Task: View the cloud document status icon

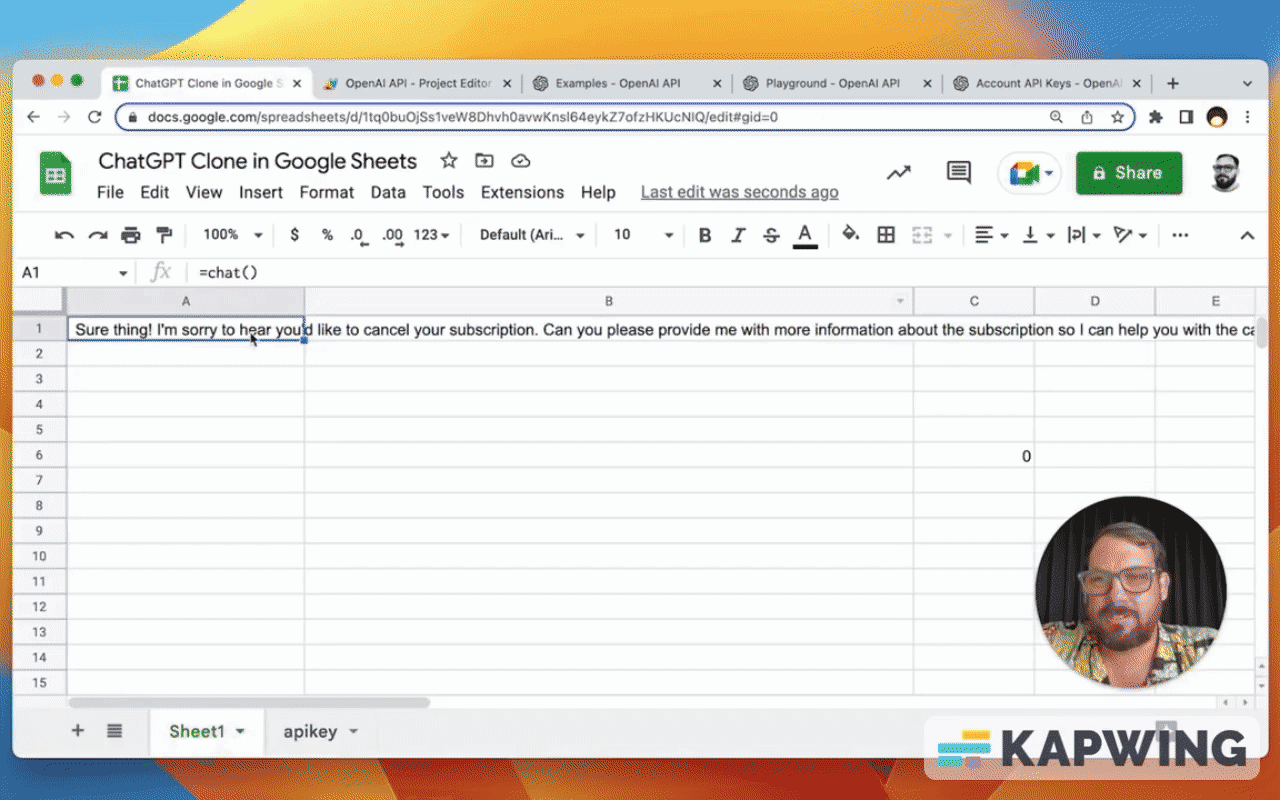Action: [x=520, y=161]
